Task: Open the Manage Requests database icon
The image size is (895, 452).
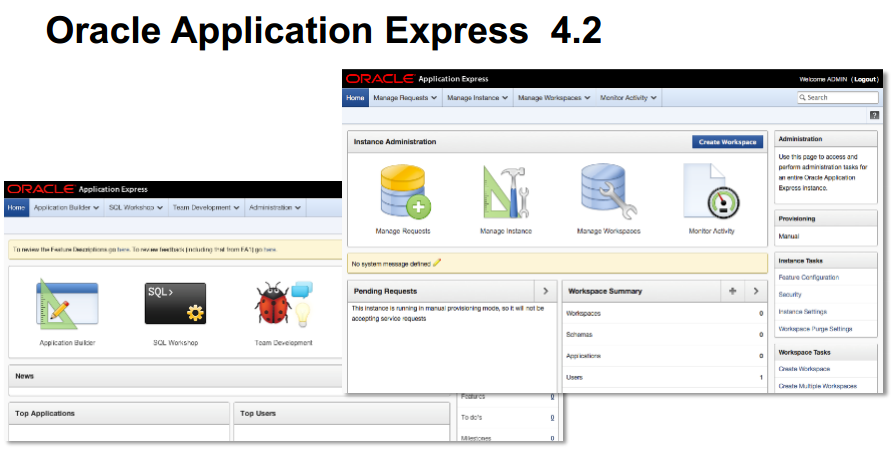Action: (x=405, y=192)
